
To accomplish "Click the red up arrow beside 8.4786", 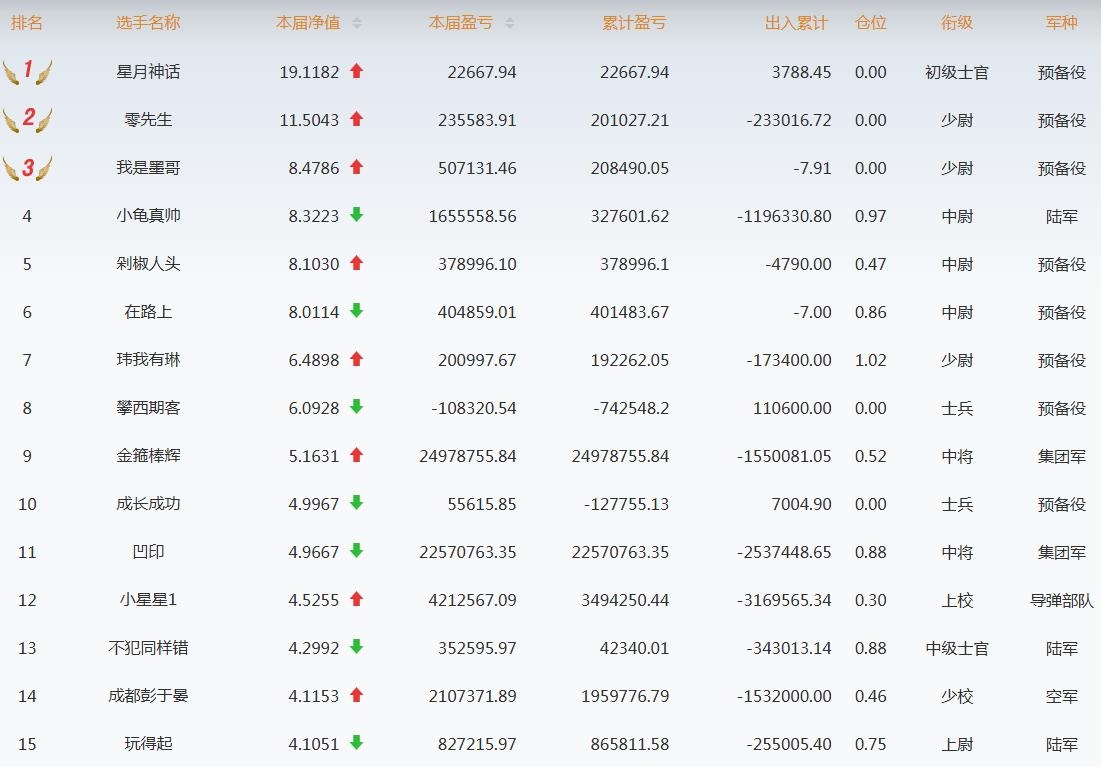I will pos(357,167).
